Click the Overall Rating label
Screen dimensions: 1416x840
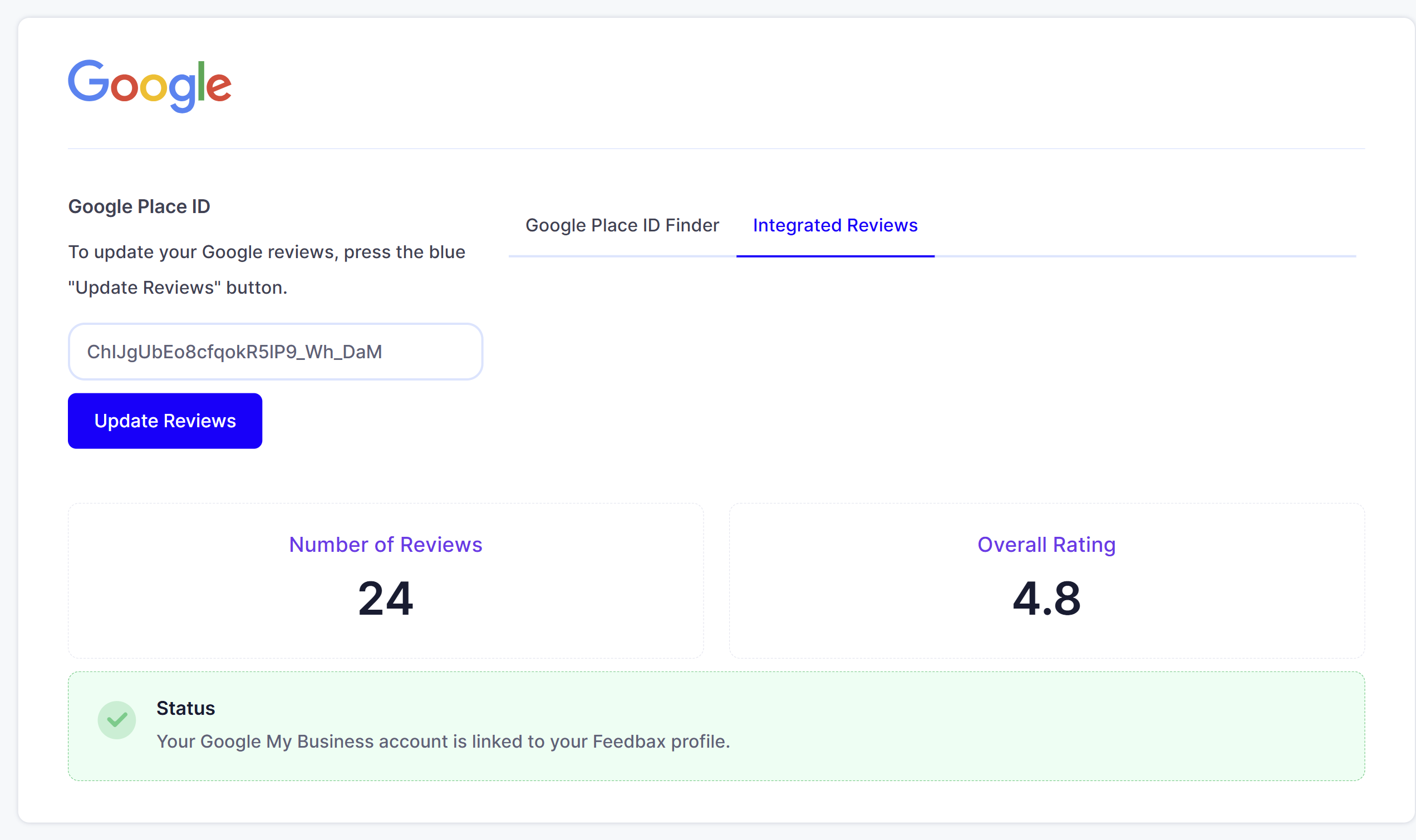1046,545
